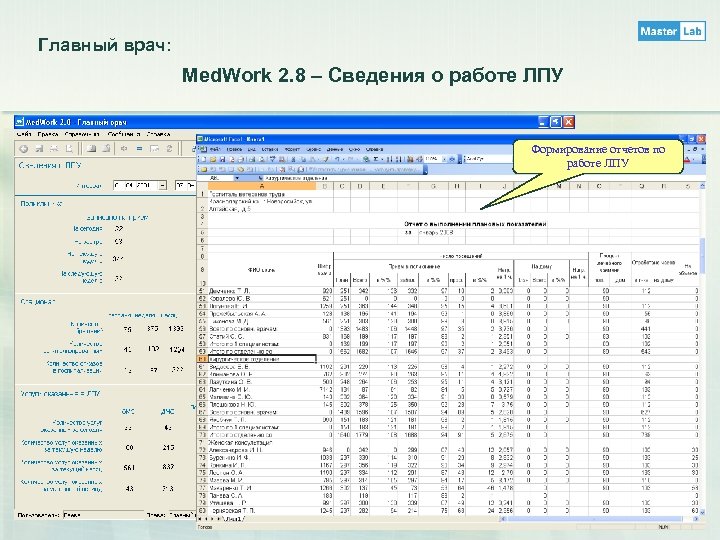Image resolution: width=720 pixels, height=540 pixels.
Task: Click the Excel workbook icon left of Файл menu
Action: pos(202,149)
